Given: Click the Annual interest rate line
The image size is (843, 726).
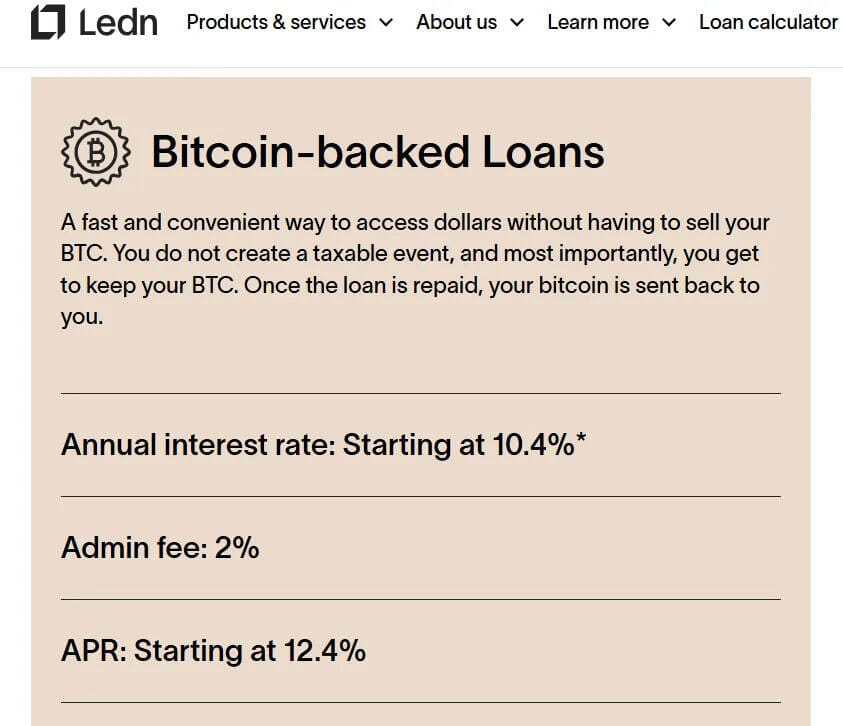Looking at the screenshot, I should 324,445.
